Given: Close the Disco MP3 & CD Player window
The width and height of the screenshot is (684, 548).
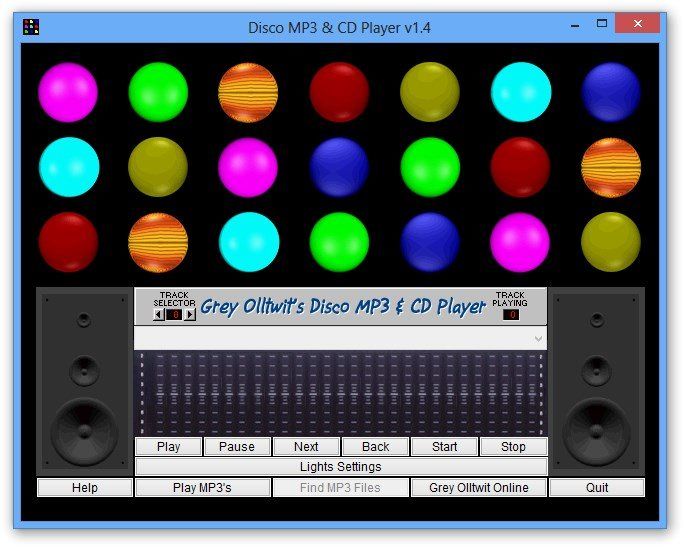Looking at the screenshot, I should tap(637, 24).
